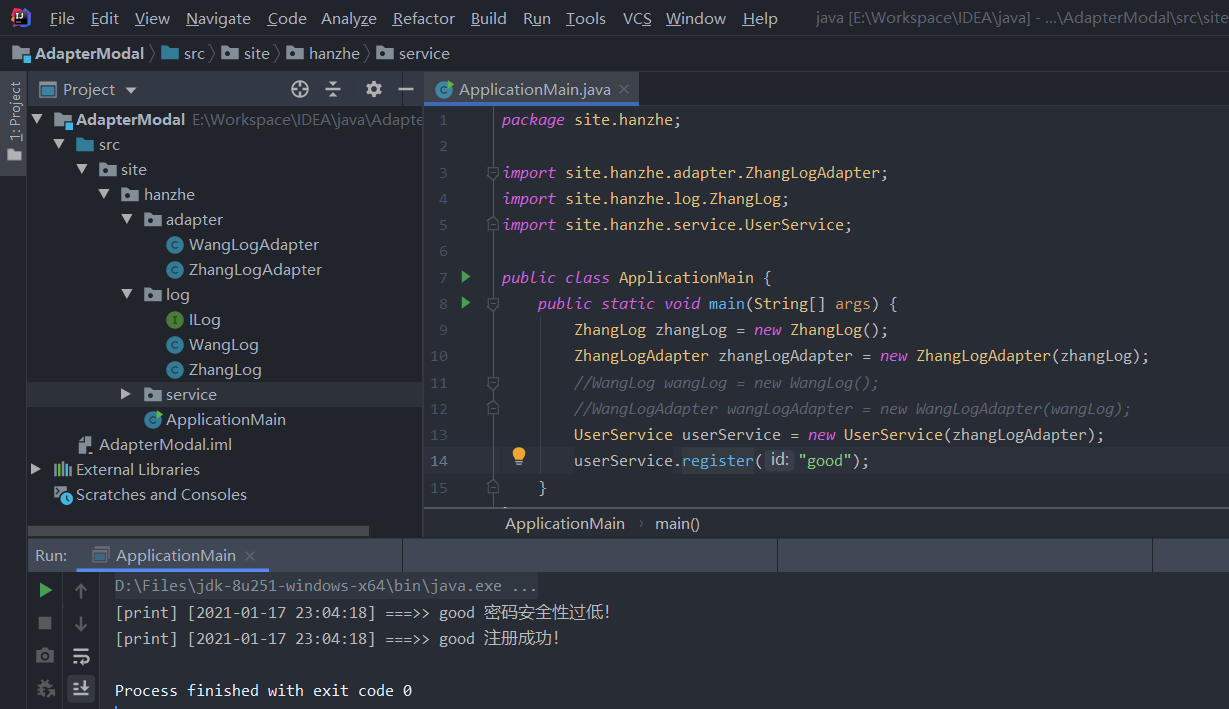Expand External Libraries node
Image resolution: width=1229 pixels, height=709 pixels.
37,469
